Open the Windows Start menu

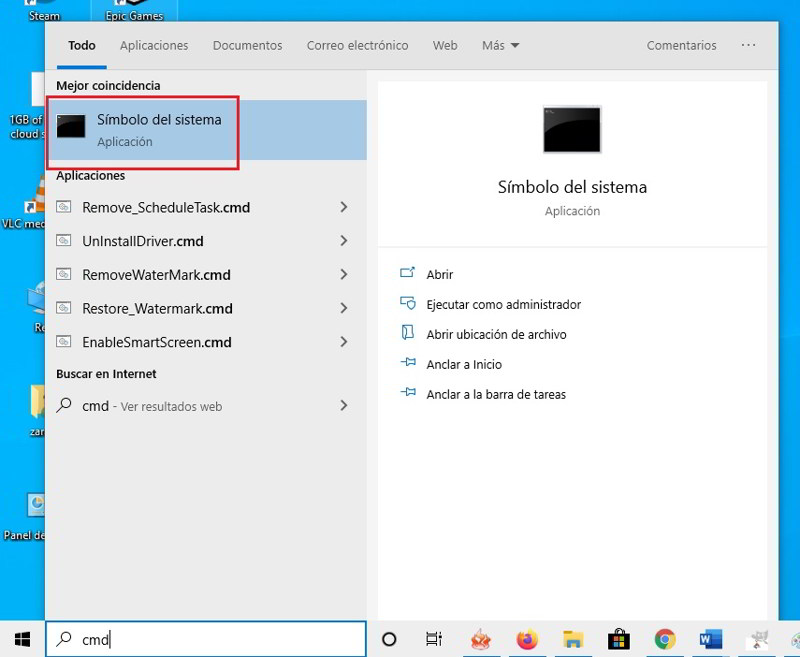[22, 639]
